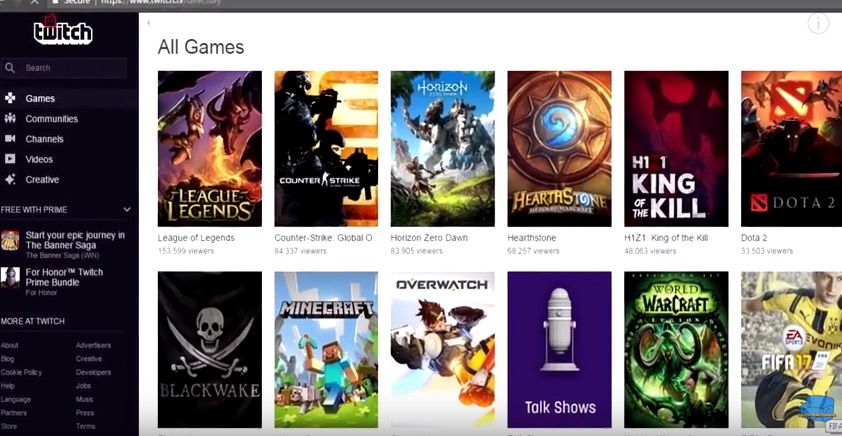842x436 pixels.
Task: Open Hearthstone box art
Action: [x=560, y=149]
